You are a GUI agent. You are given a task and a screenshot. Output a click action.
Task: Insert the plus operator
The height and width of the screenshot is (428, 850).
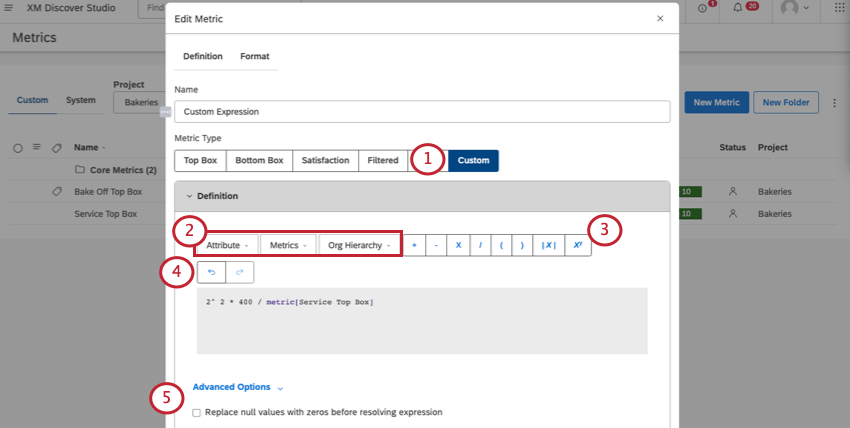414,245
